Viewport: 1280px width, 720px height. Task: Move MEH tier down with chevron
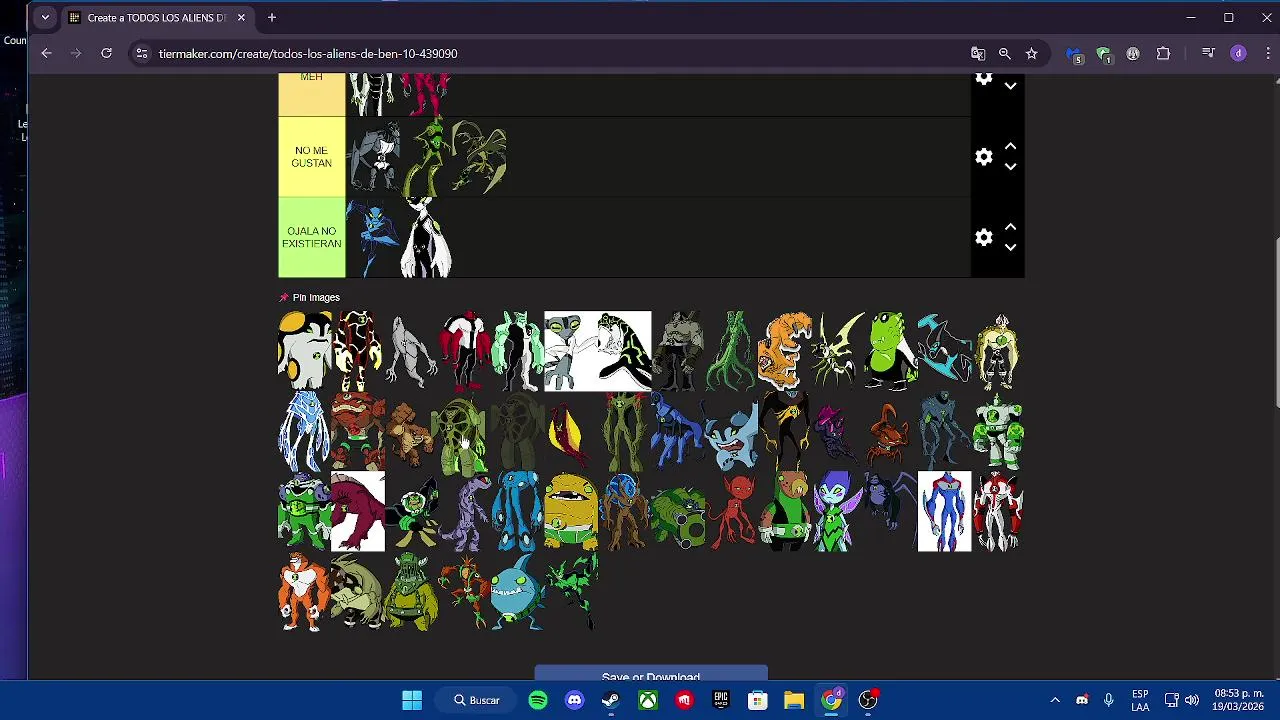pyautogui.click(x=1010, y=86)
